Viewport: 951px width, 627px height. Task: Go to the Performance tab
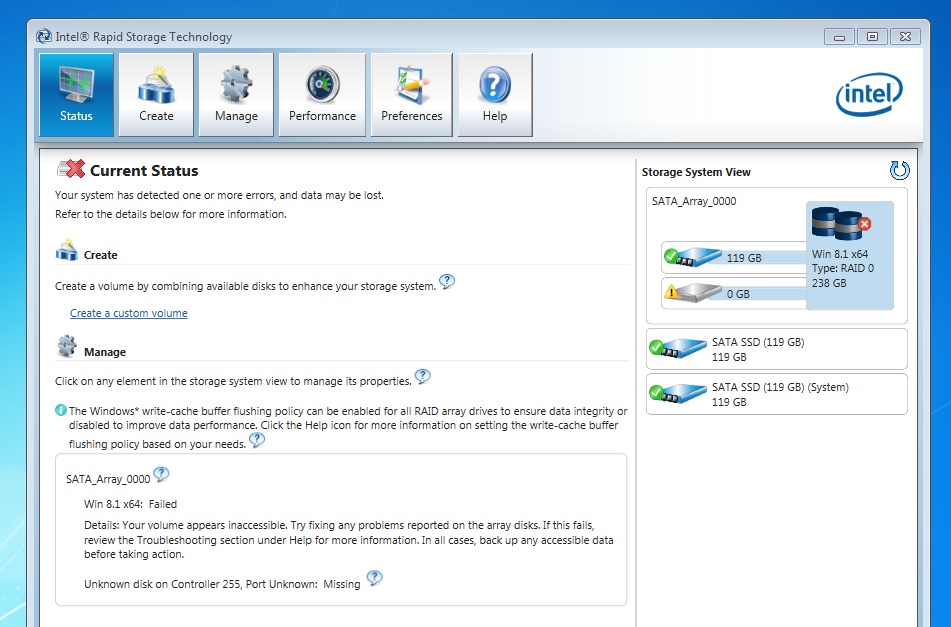click(x=322, y=95)
